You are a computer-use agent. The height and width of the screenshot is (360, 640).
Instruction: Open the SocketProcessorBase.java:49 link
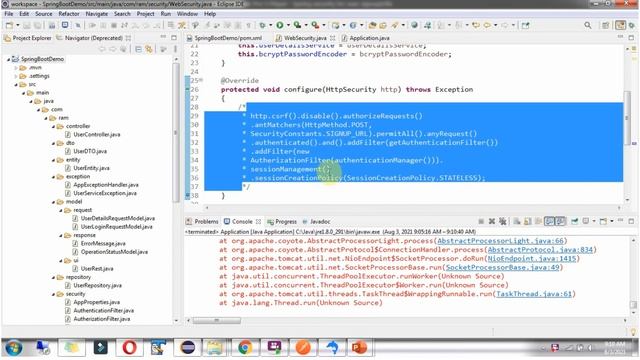502,267
